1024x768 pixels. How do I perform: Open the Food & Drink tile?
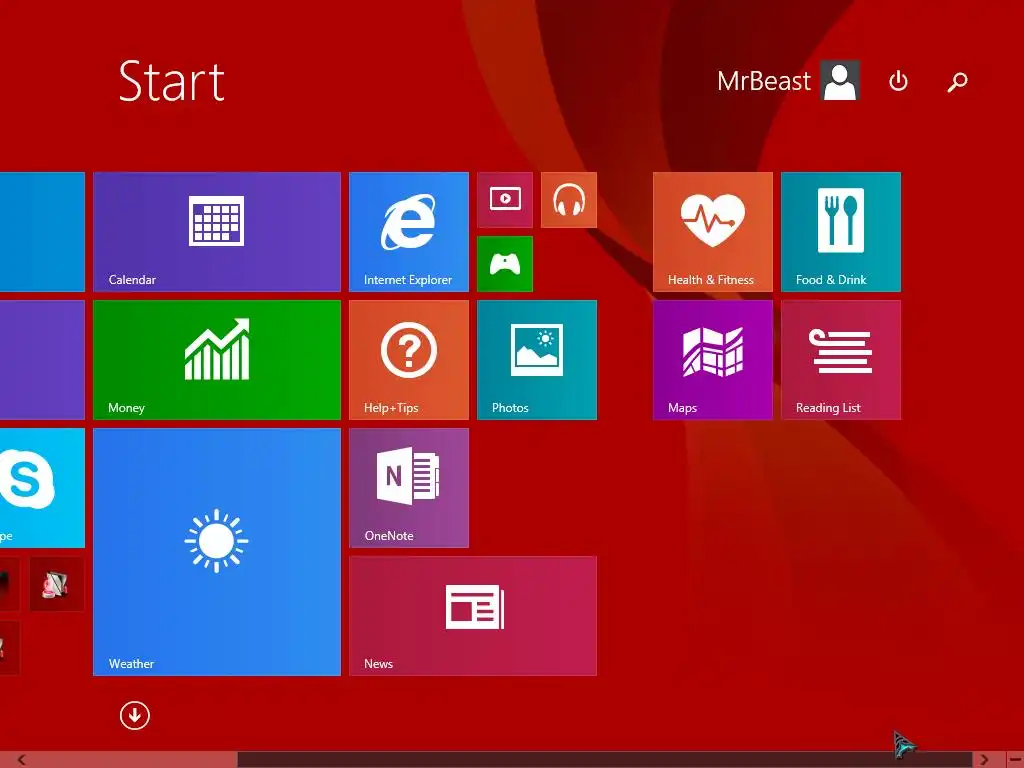840,232
